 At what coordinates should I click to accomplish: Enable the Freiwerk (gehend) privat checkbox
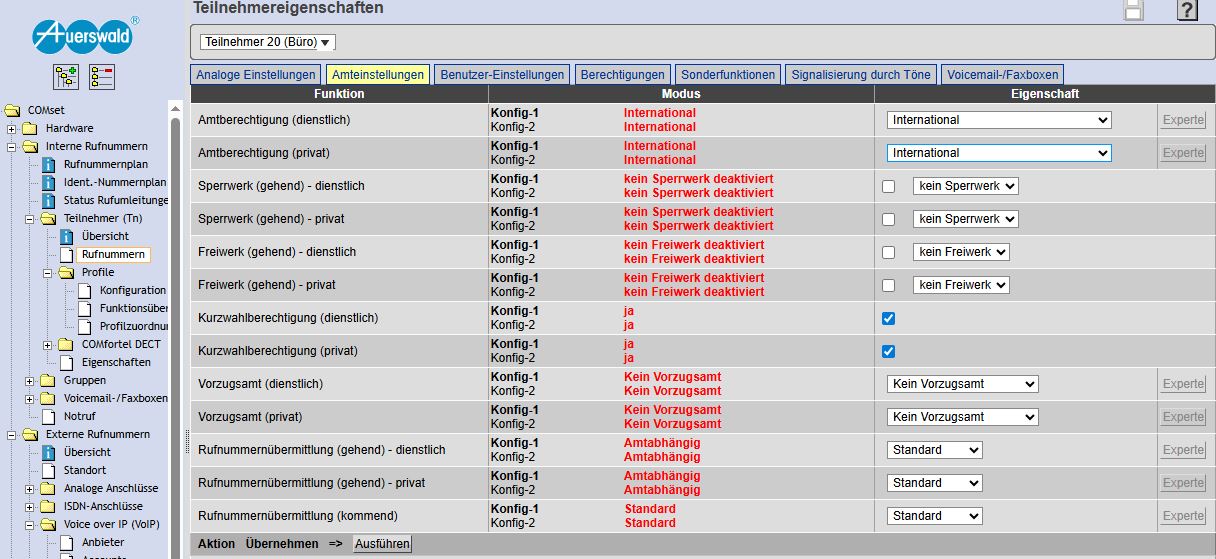(x=888, y=286)
